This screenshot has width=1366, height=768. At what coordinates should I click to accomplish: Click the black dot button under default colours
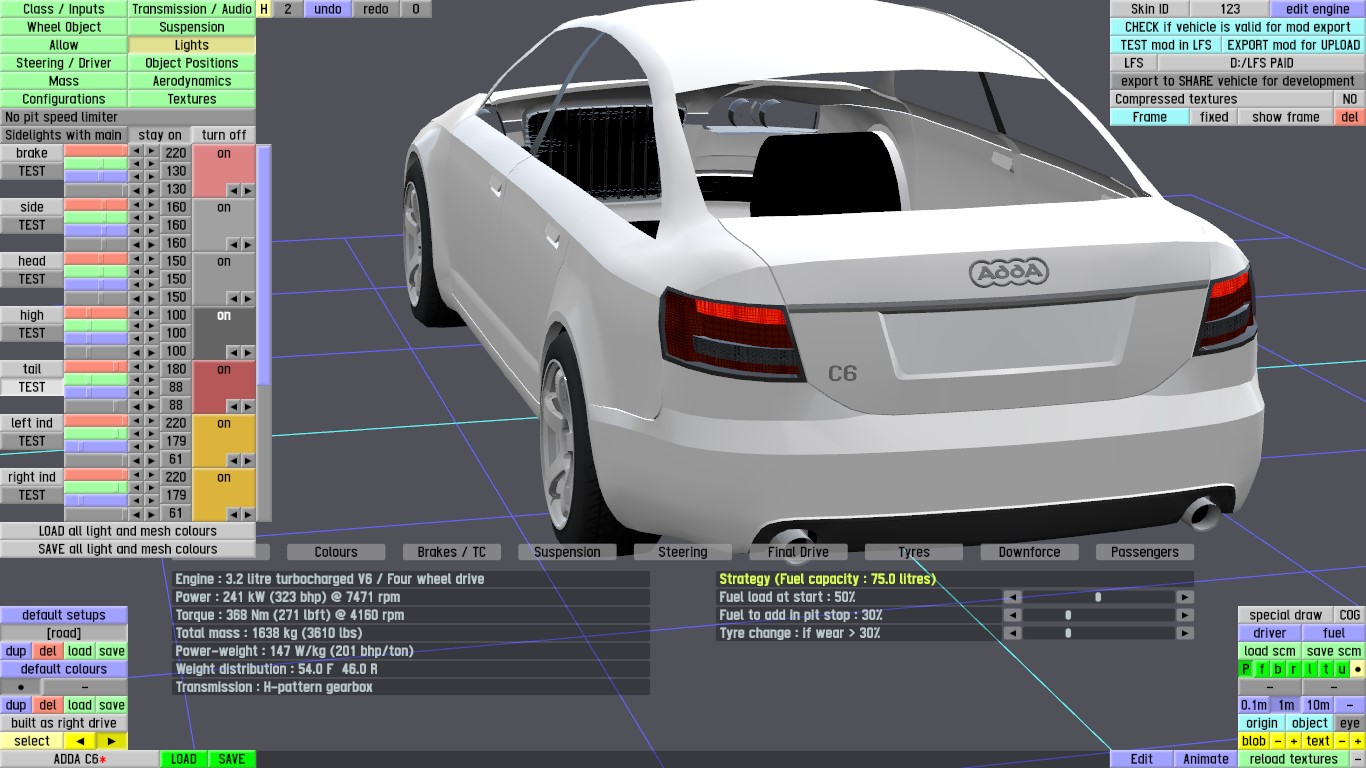[x=21, y=687]
